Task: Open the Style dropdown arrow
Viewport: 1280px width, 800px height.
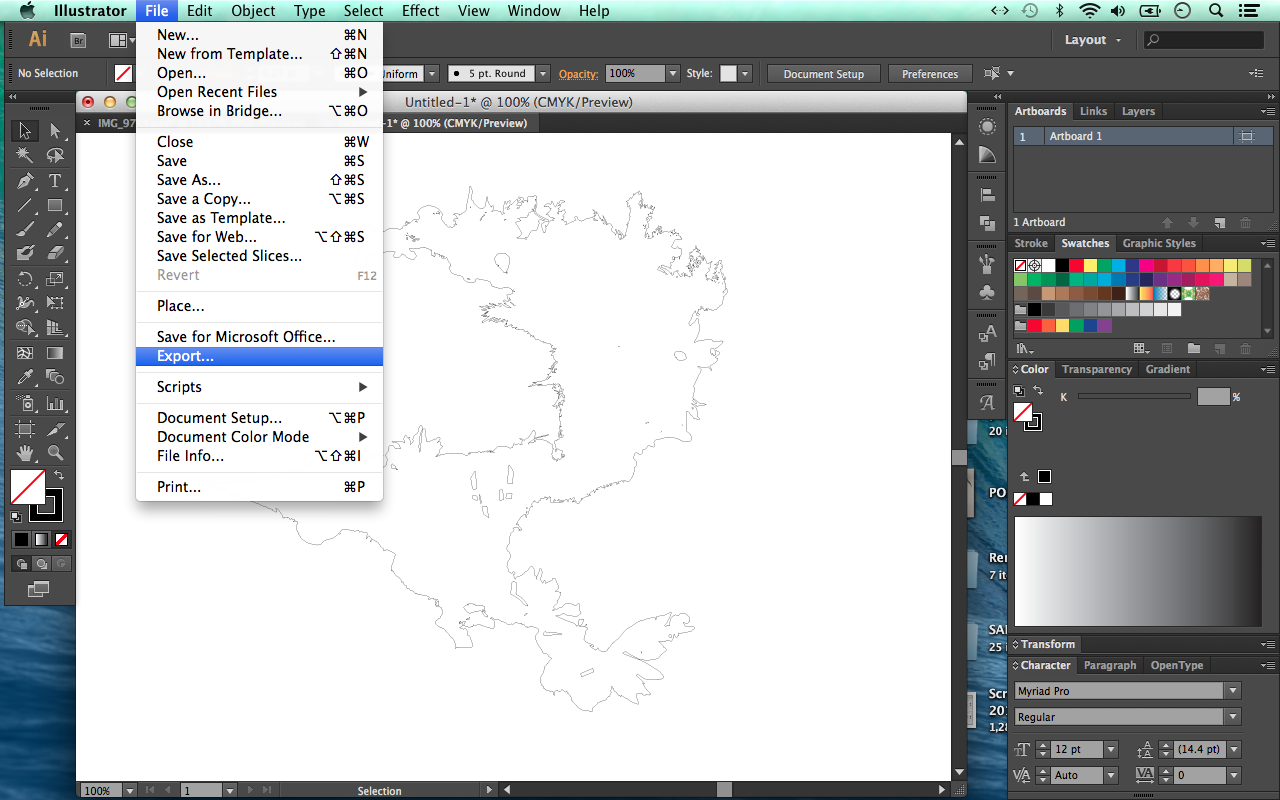Action: 745,74
